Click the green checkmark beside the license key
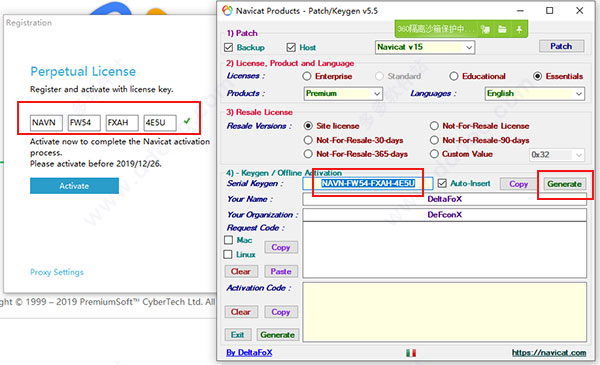This screenshot has height=365, width=600. pyautogui.click(x=187, y=121)
